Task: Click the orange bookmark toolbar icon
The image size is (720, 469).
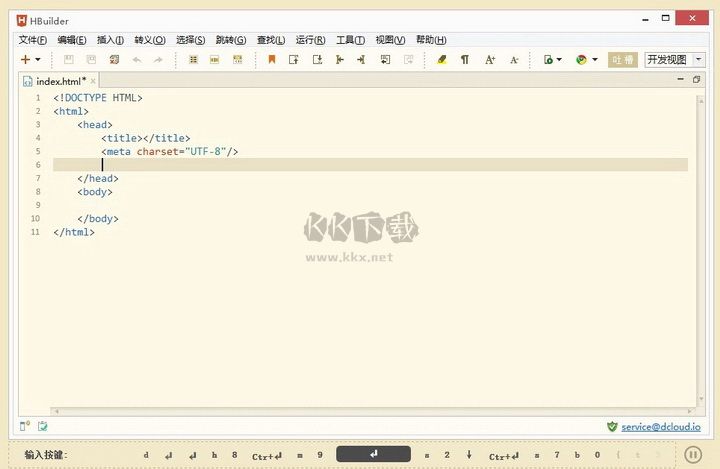Action: coord(271,60)
